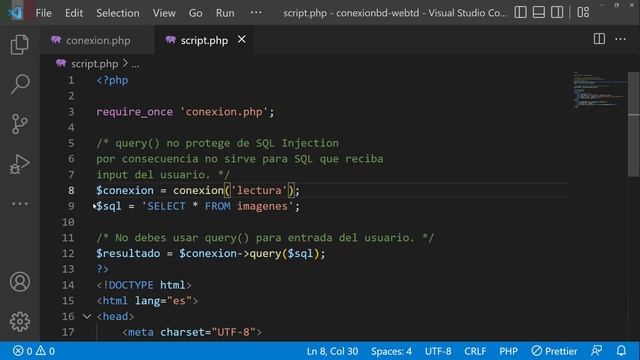
Task: Click comment text 'SQL Injection' on line 5
Action: tap(297, 143)
